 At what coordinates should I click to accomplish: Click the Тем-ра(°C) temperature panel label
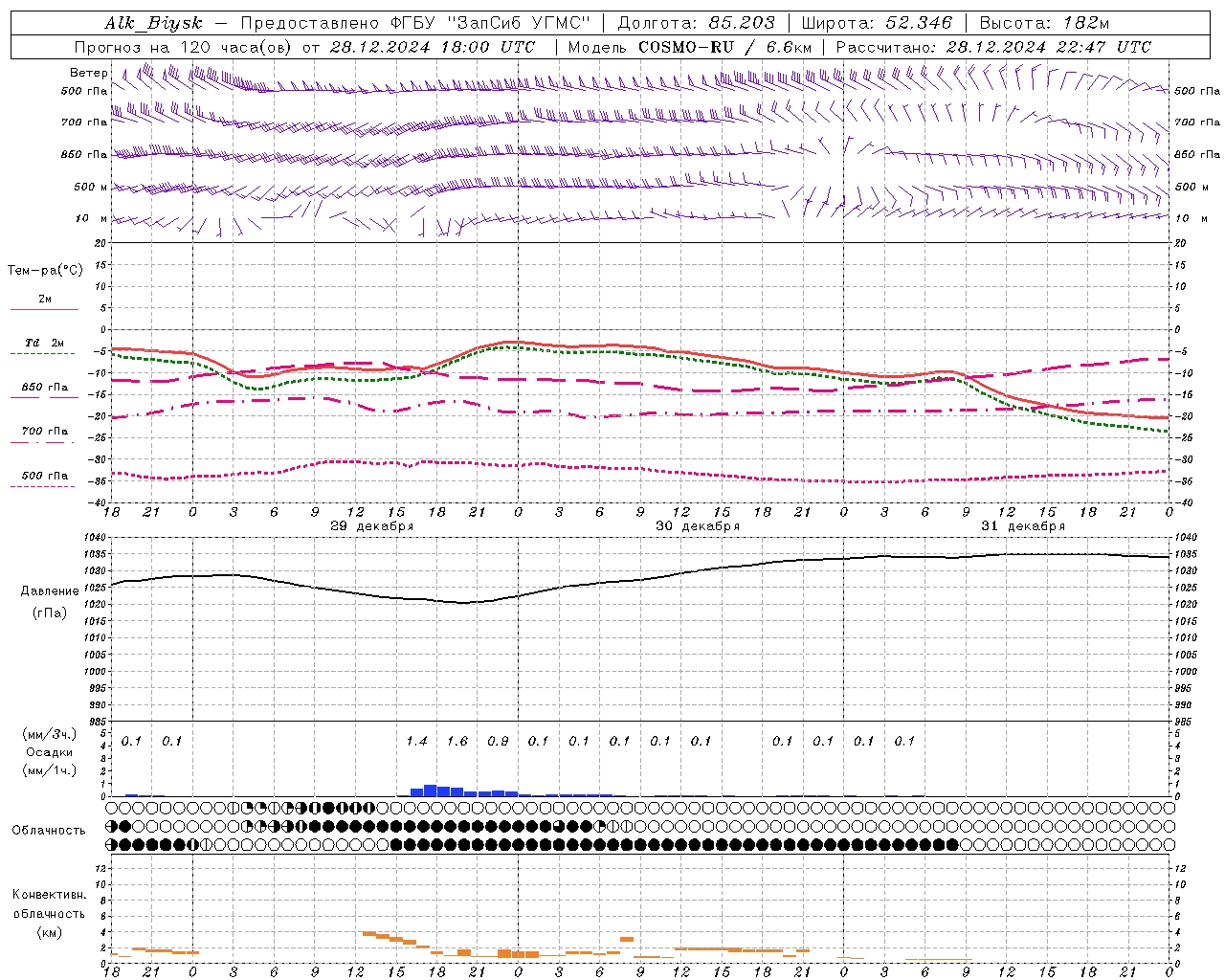click(45, 270)
